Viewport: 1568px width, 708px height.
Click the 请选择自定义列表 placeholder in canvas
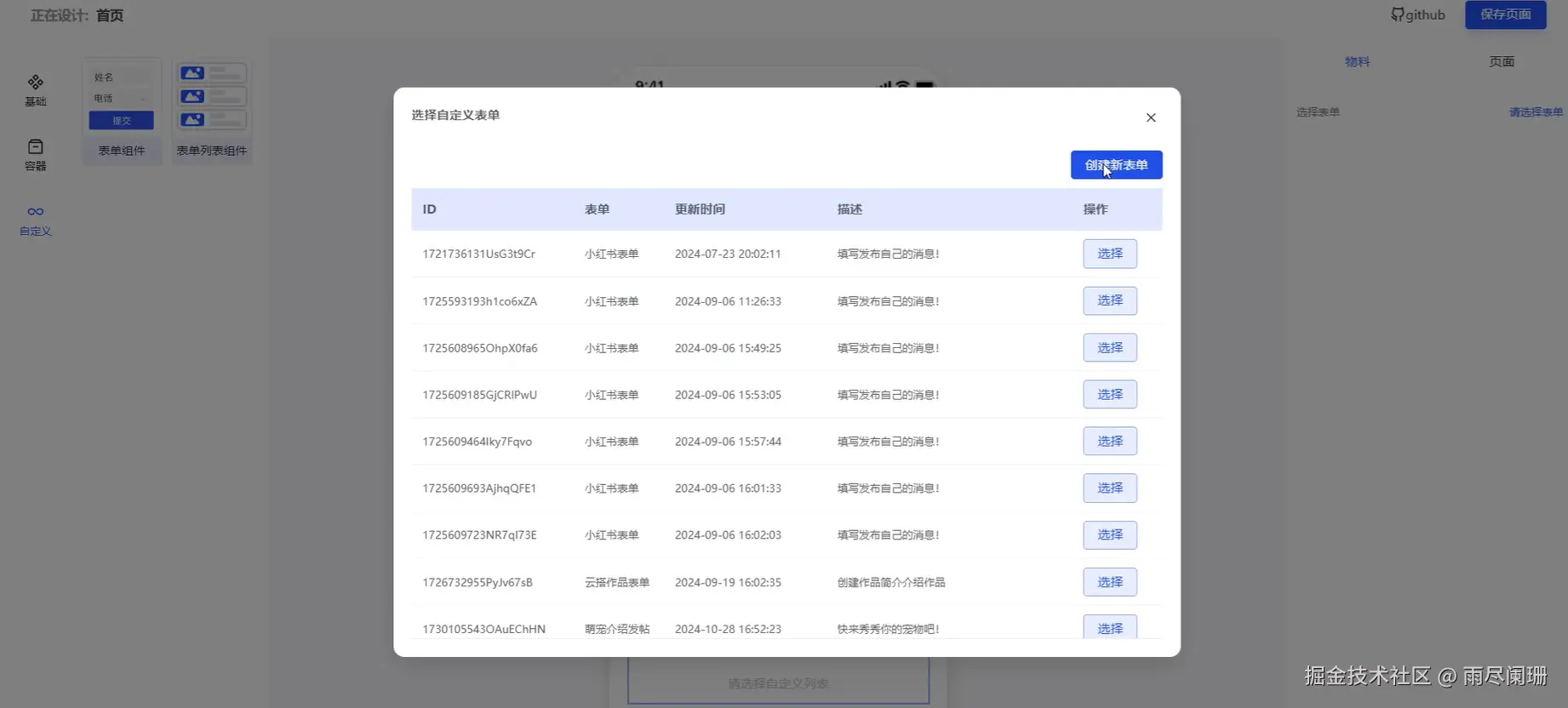(778, 683)
